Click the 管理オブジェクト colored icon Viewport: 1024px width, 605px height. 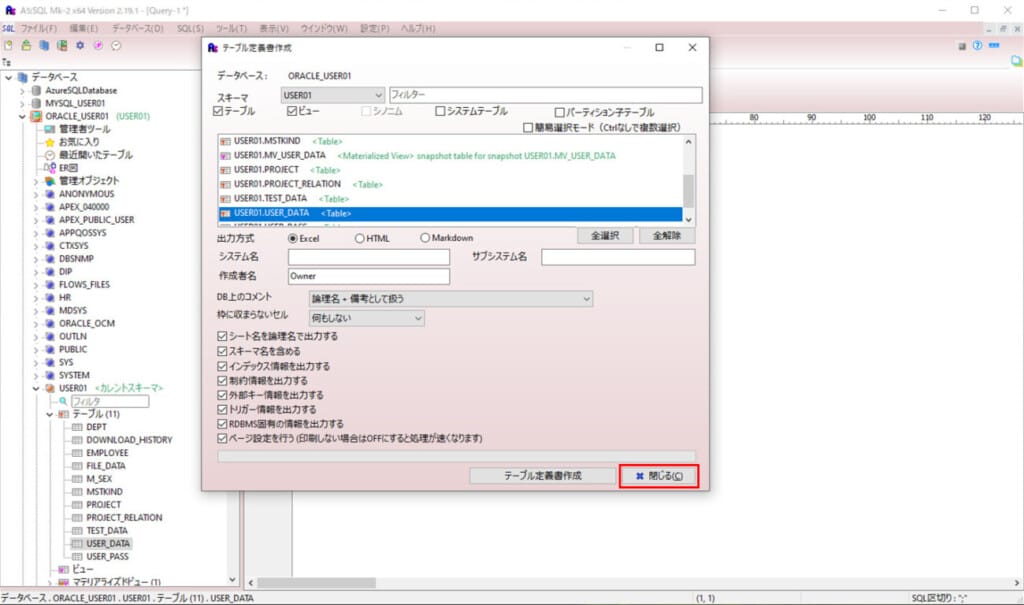[49, 180]
